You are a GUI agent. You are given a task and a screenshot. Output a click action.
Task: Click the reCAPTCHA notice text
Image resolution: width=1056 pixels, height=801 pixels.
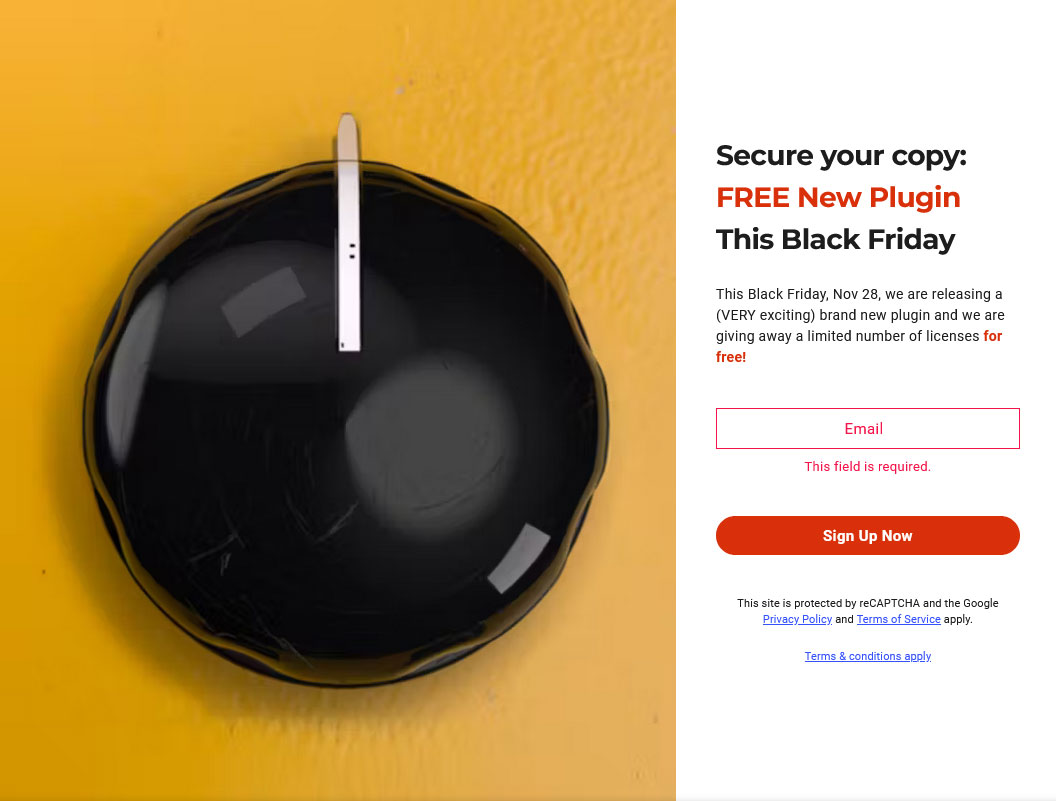pyautogui.click(x=867, y=603)
